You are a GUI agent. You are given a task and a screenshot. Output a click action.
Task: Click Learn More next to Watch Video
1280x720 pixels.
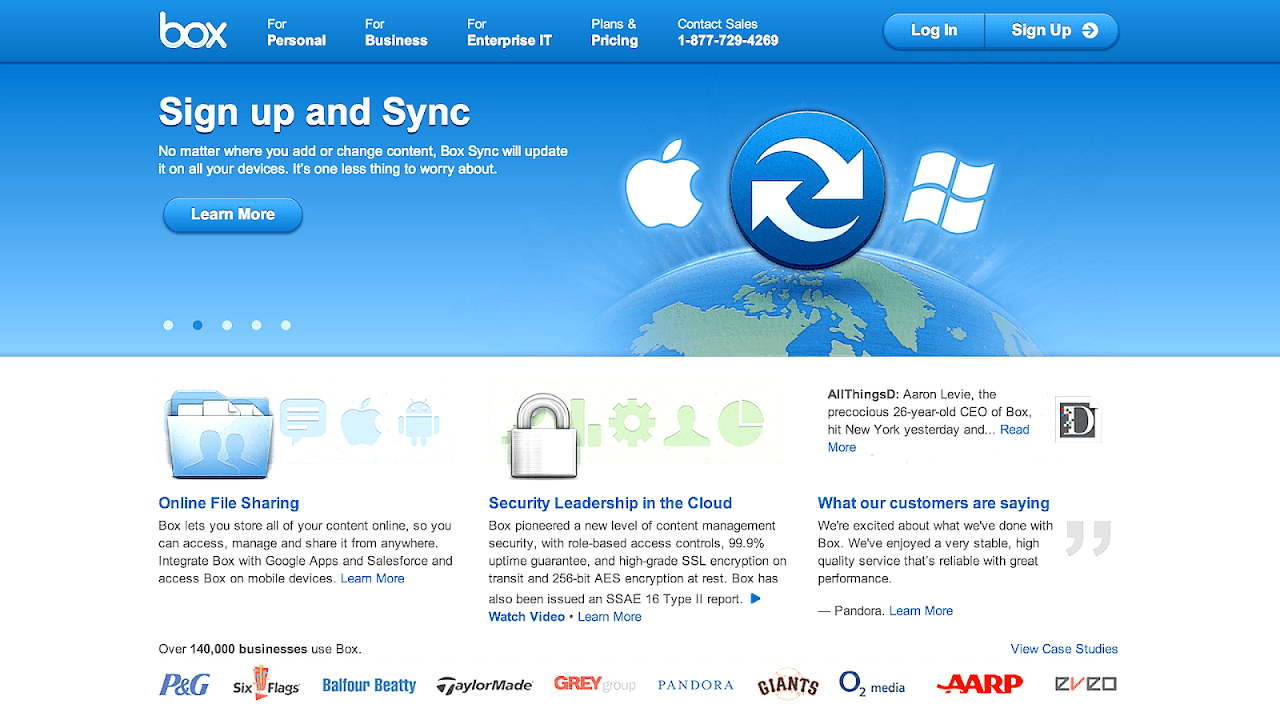[x=610, y=616]
